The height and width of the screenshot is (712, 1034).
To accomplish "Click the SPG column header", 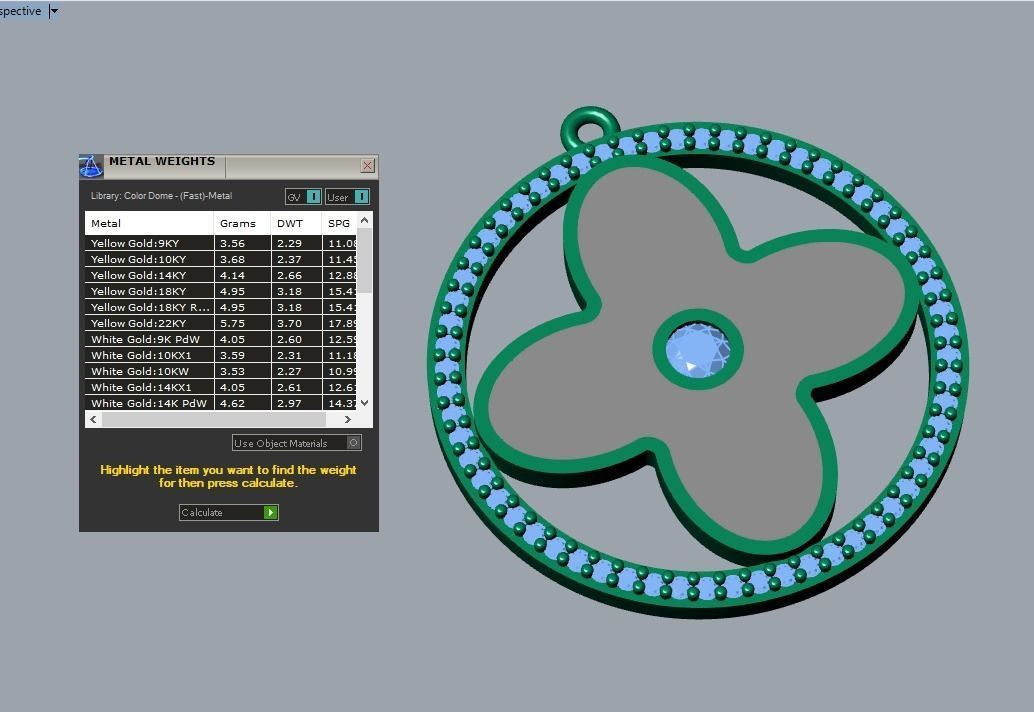I will 340,223.
